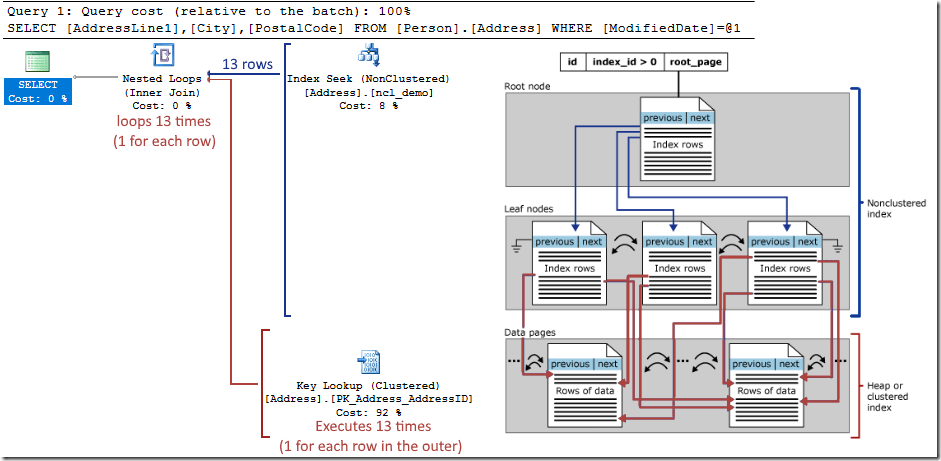Click the root node index page icon
The width and height of the screenshot is (941, 461).
coord(678,140)
